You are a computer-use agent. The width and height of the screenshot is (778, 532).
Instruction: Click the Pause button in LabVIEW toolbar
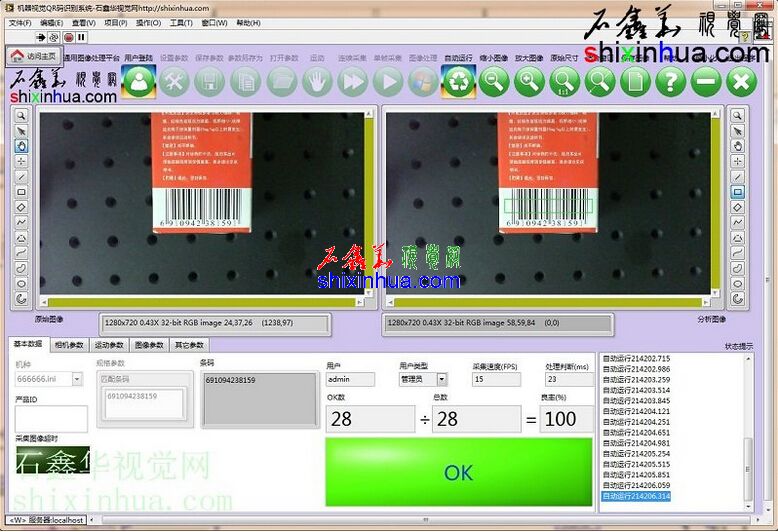(81, 37)
